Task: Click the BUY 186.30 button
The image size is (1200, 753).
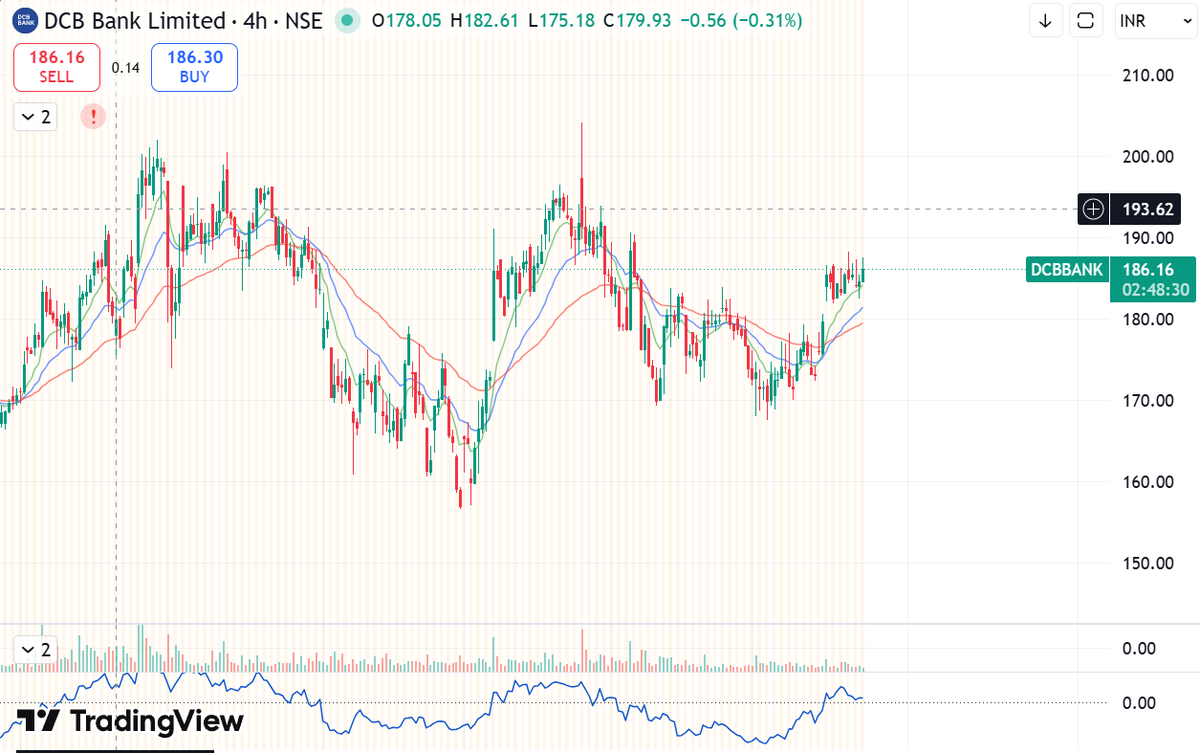Action: [x=194, y=67]
